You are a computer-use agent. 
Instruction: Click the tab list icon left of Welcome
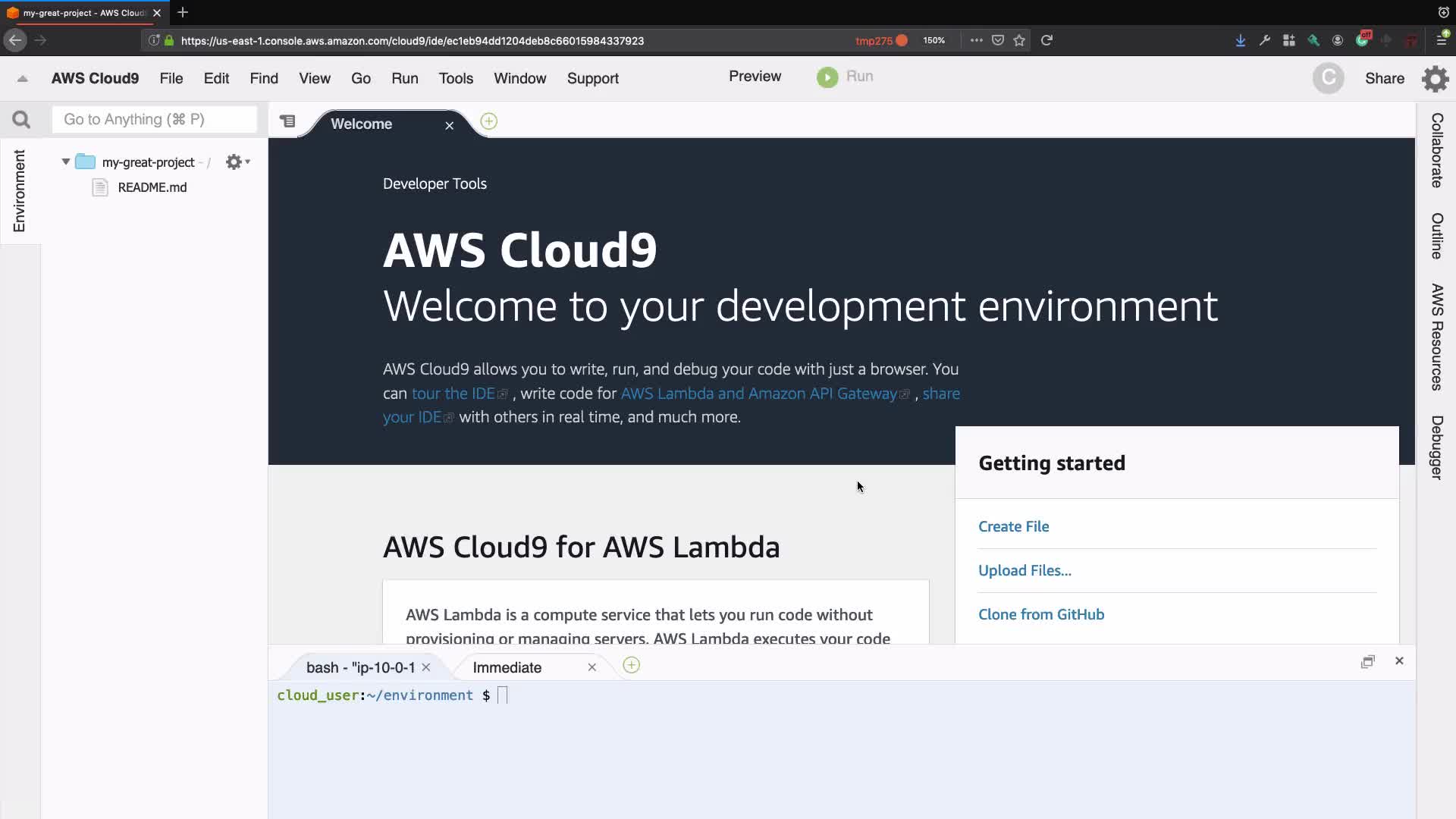tap(287, 121)
